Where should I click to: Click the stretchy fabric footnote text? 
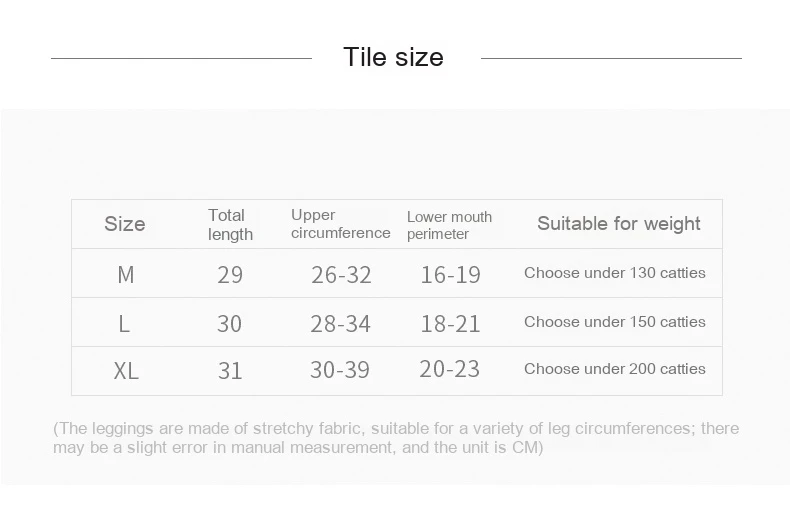[395, 438]
